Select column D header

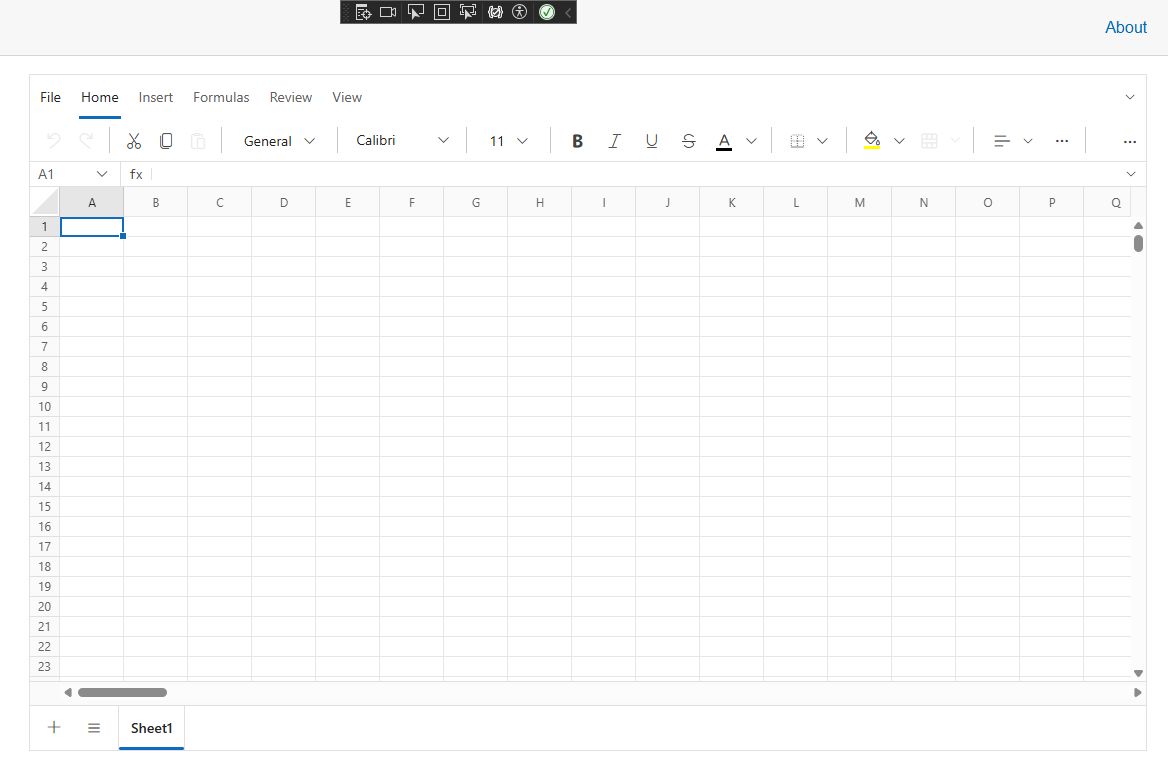click(x=284, y=203)
